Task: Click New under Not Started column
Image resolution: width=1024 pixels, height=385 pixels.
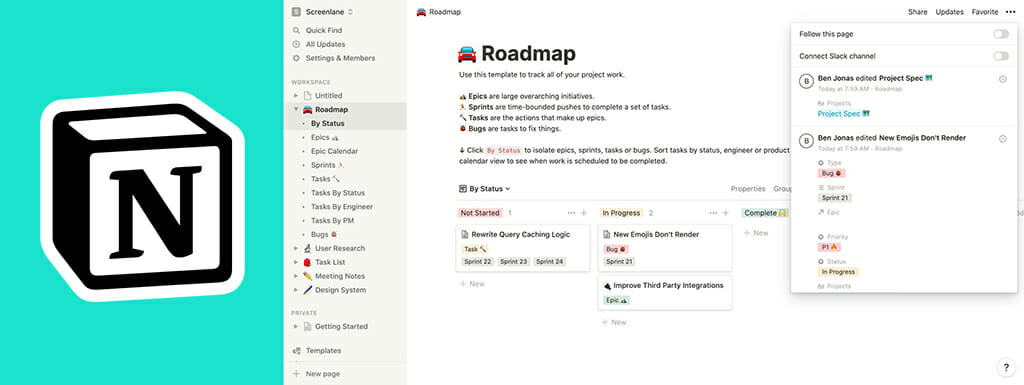Action: tap(472, 284)
